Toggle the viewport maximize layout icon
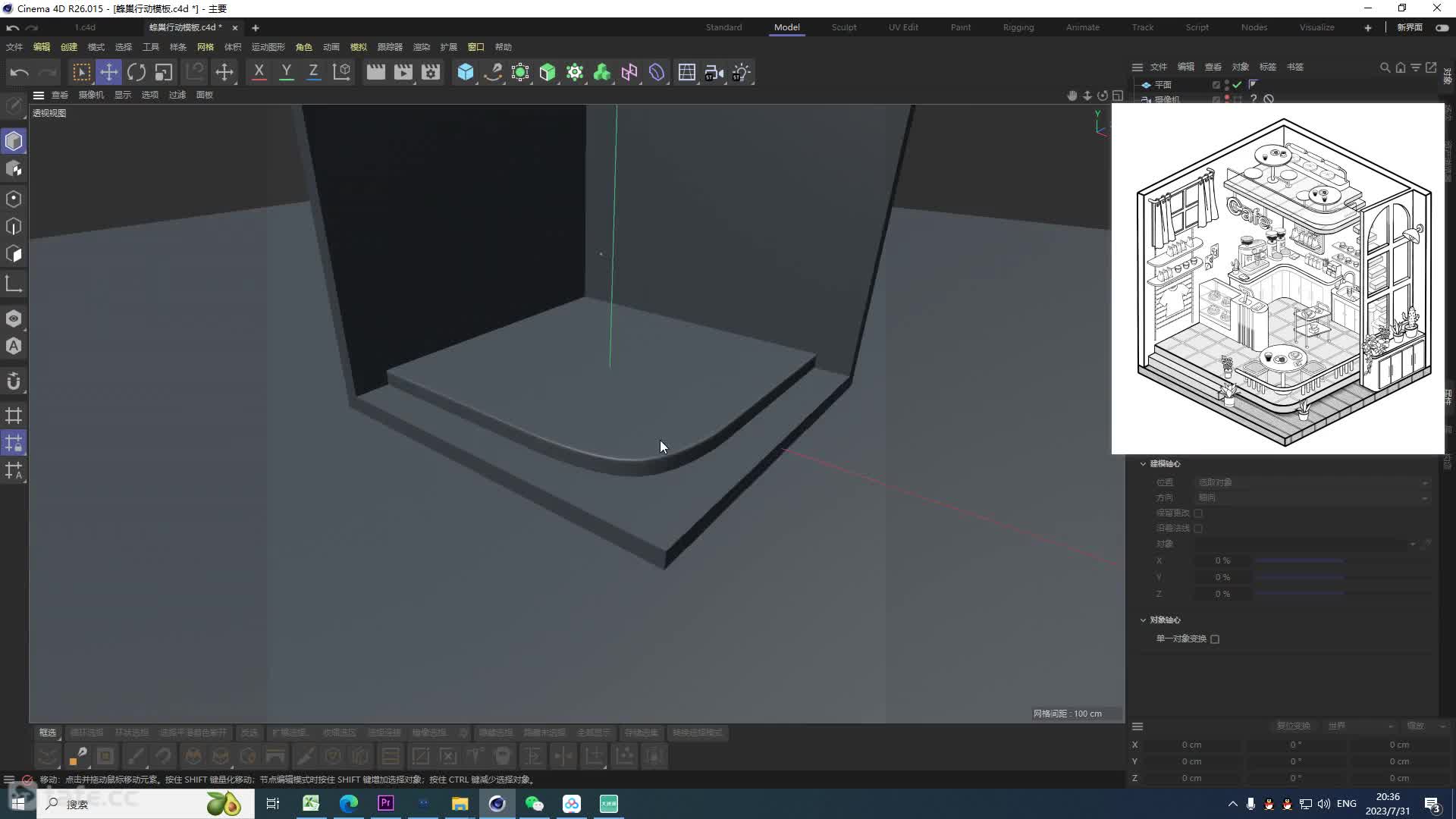 click(1118, 96)
